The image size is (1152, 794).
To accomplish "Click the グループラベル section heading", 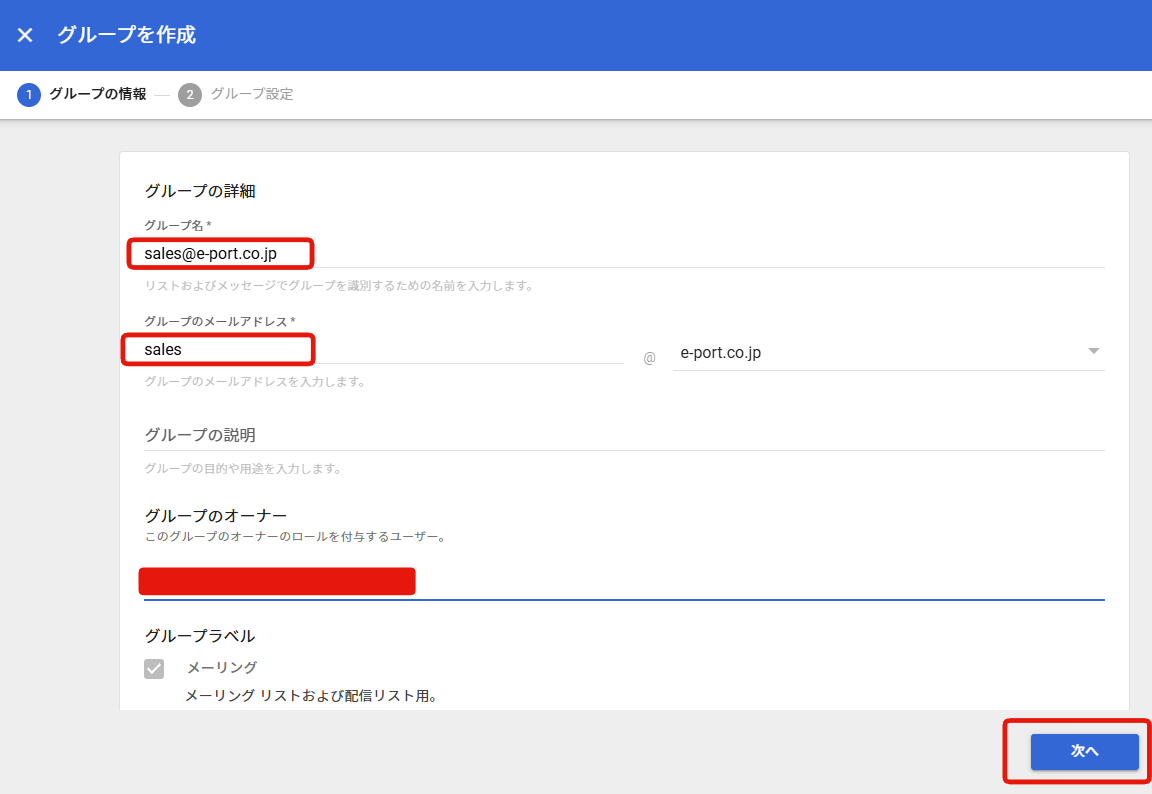I will pos(200,636).
